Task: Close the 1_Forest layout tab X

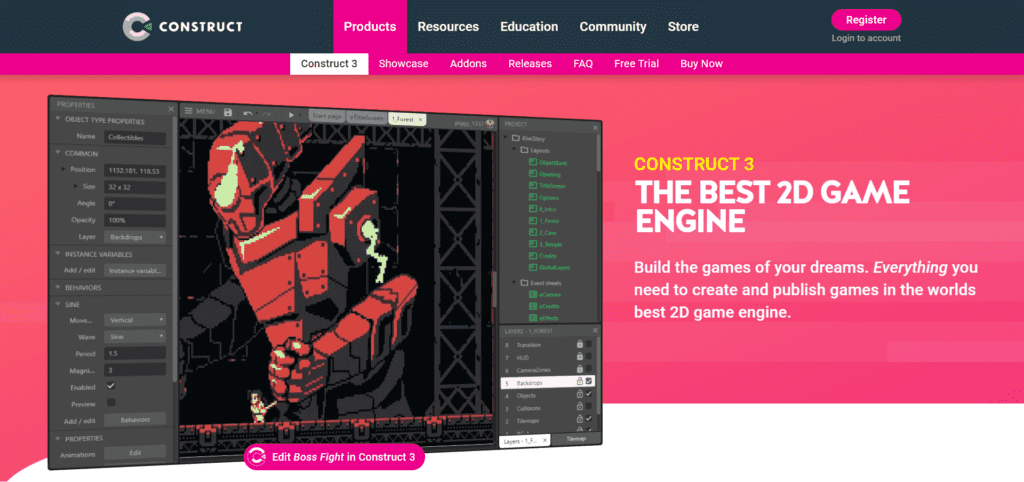Action: (420, 120)
